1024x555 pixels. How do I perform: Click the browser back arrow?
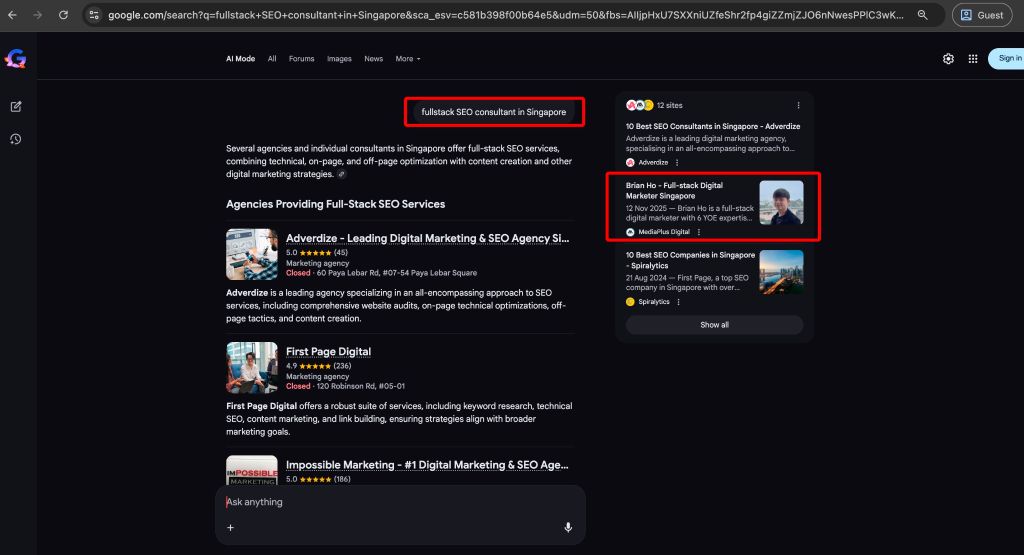tap(12, 14)
